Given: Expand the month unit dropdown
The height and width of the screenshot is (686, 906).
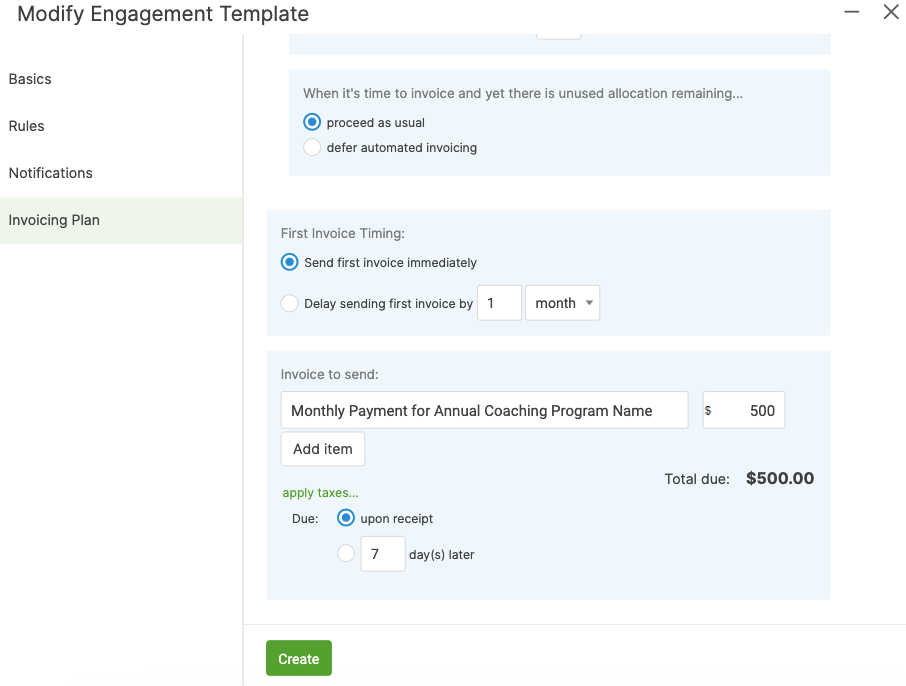Looking at the screenshot, I should (x=562, y=303).
